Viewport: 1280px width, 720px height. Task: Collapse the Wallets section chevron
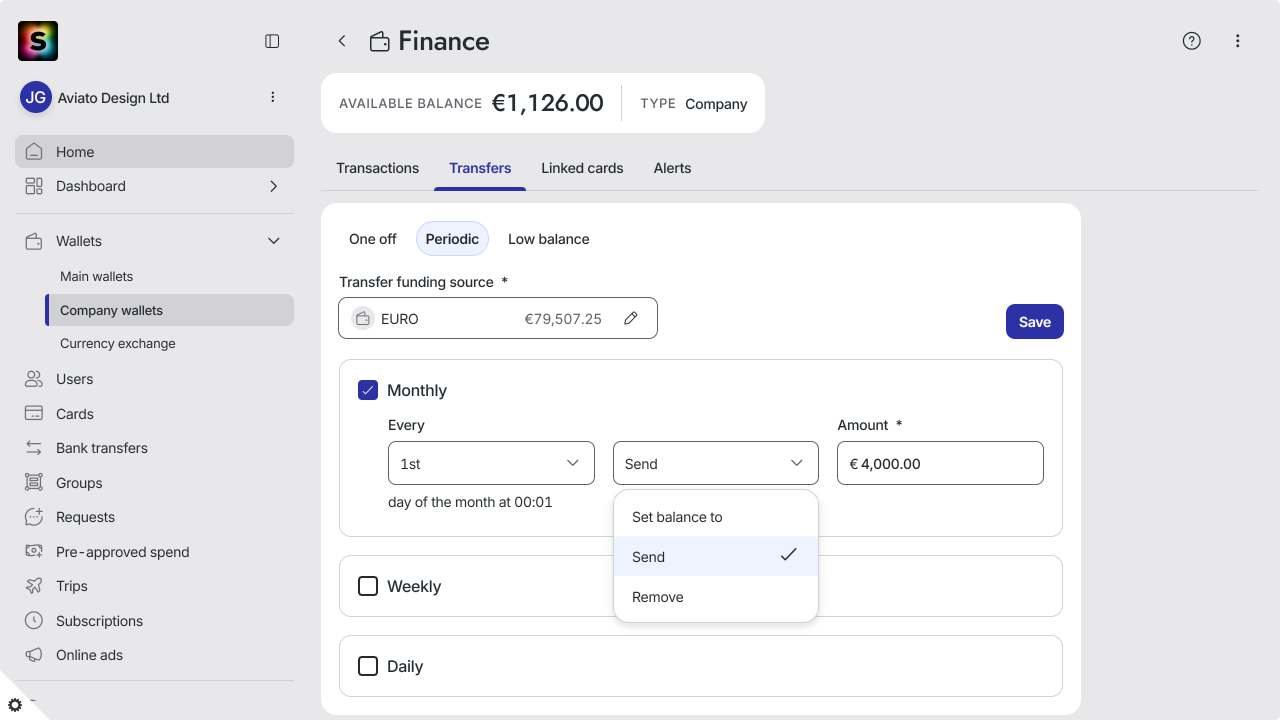click(274, 241)
